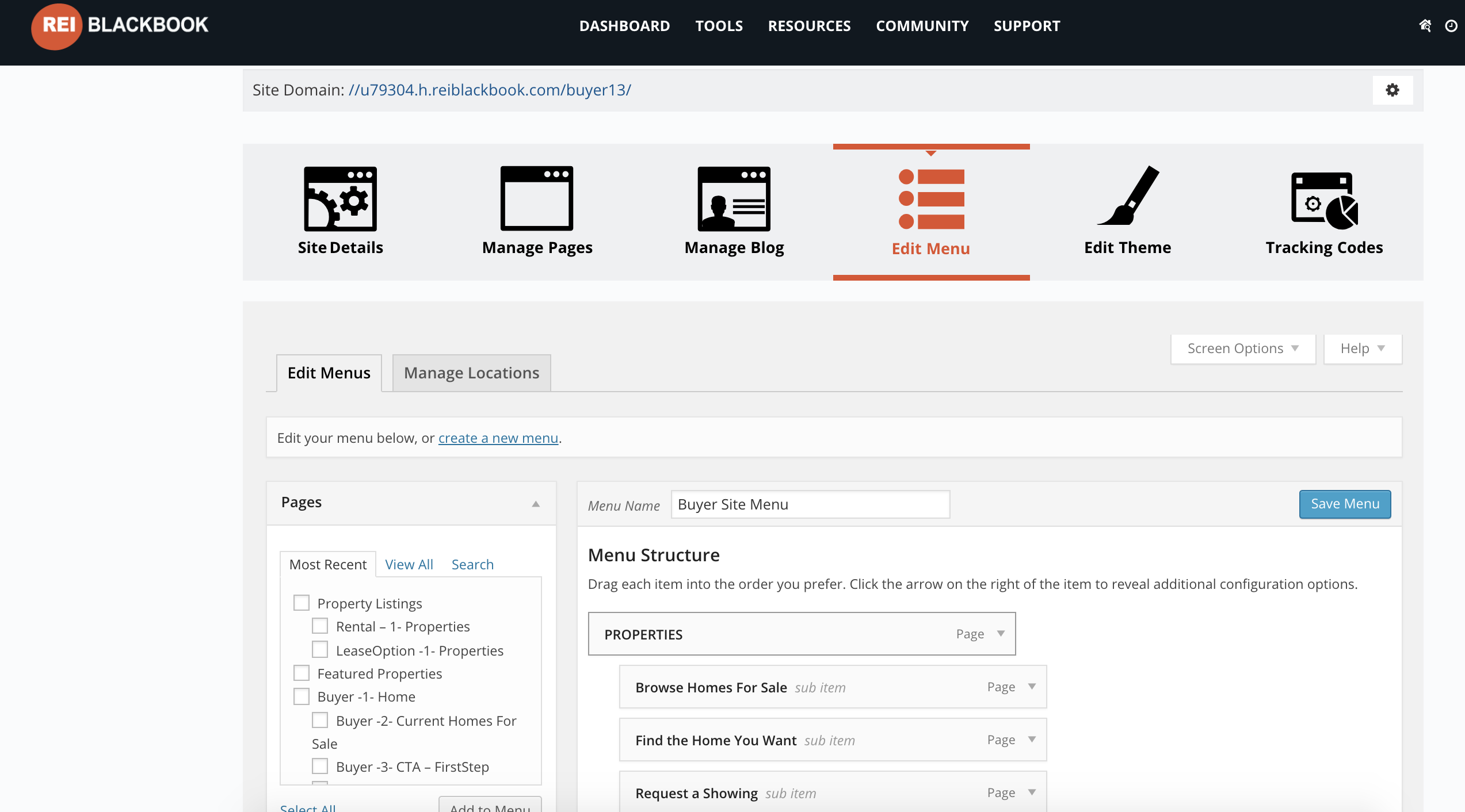Click the Edit Theme label
This screenshot has height=812, width=1465.
coord(1127,247)
